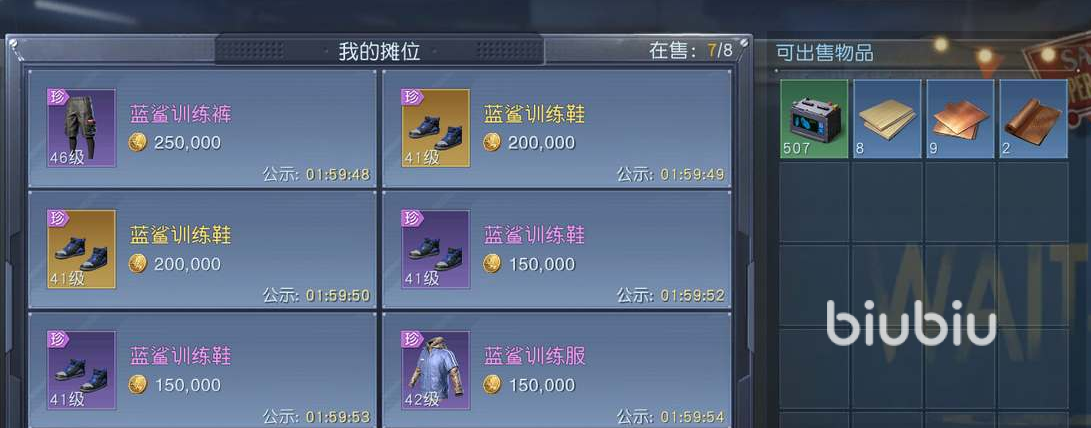Screen dimensions: 1091x428
Task: Click the 在售 7/8 counter
Action: point(690,50)
